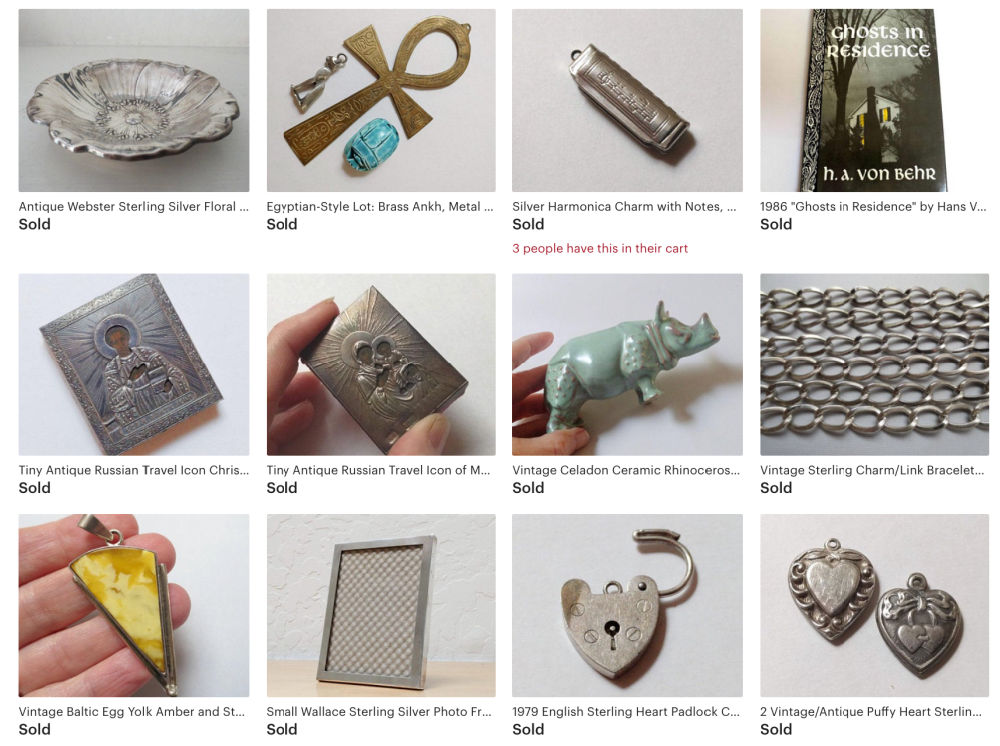Click the "3 people have this in their cart" text
This screenshot has height=746, width=1000.
tap(600, 249)
